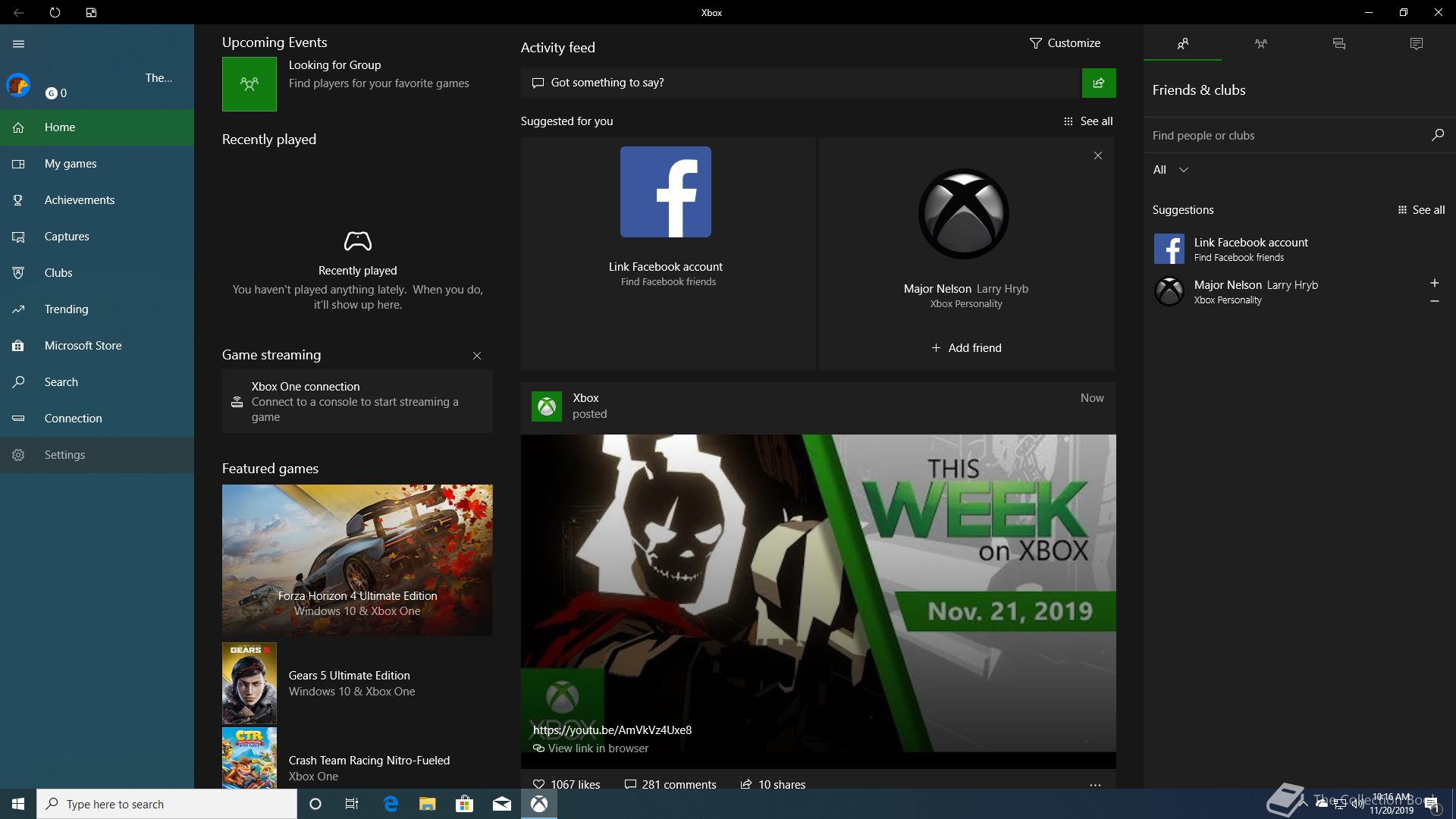
Task: Open the 281 comments on the post
Action: (670, 784)
